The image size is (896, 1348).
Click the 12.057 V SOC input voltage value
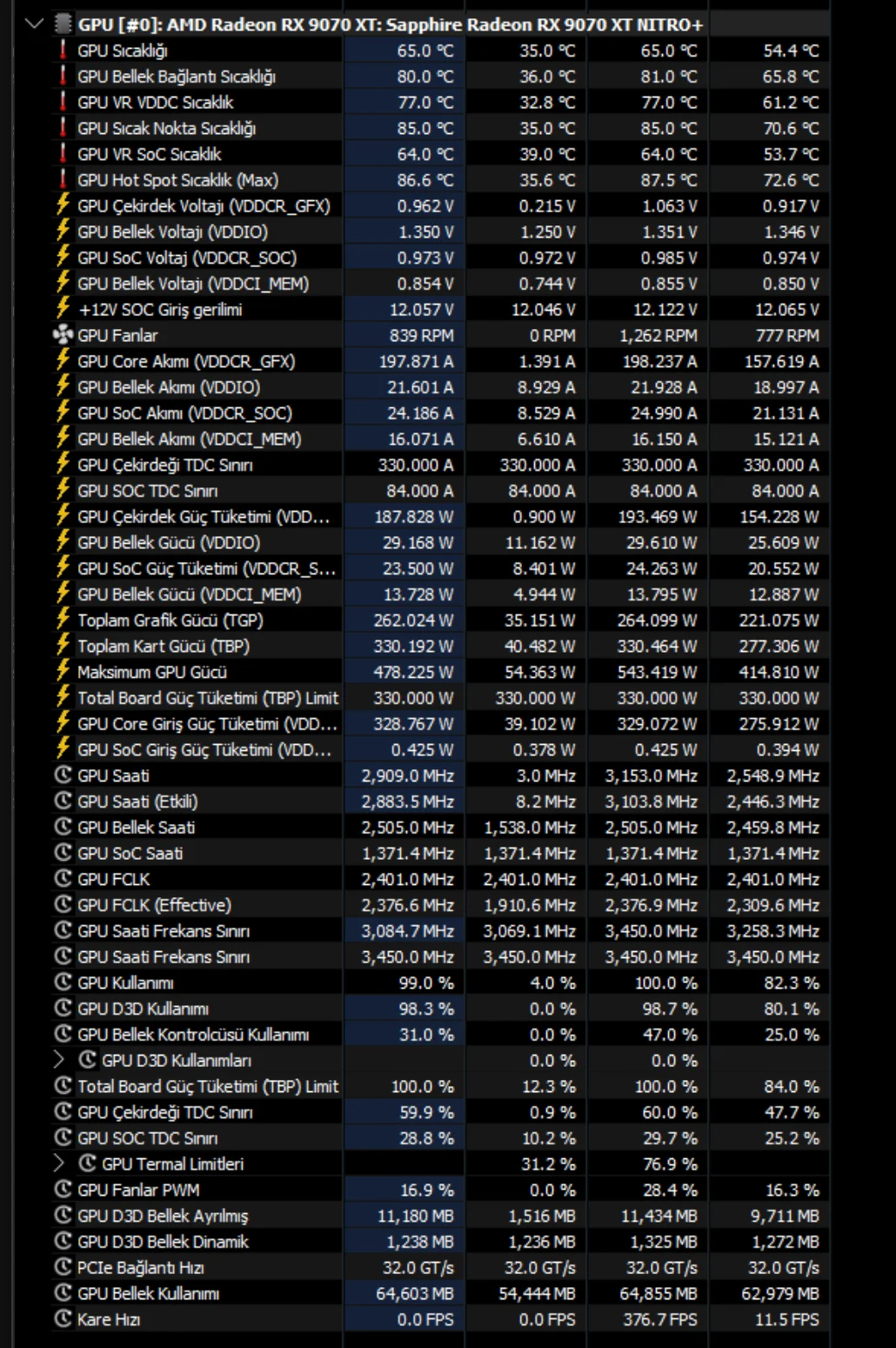tap(421, 309)
